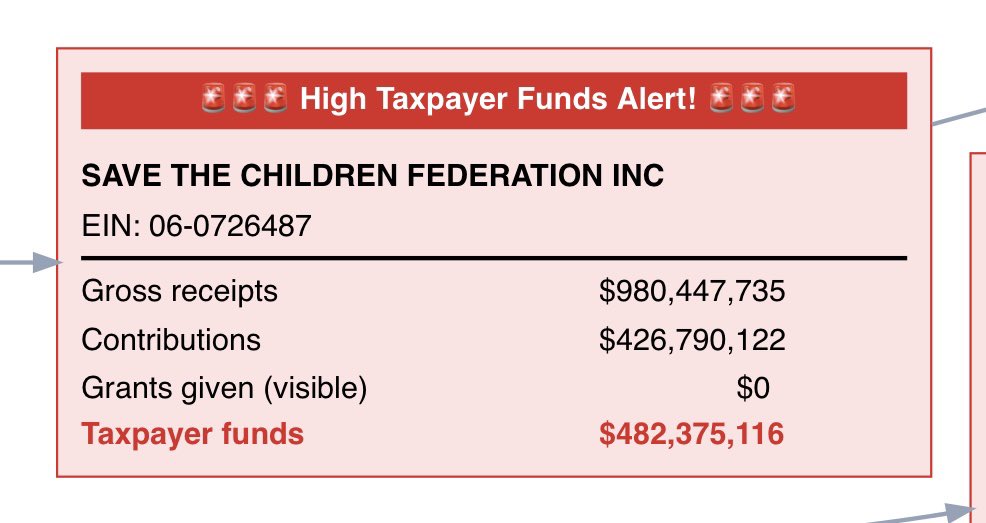
Task: Click the siren immediately left of "High"
Action: (x=275, y=99)
